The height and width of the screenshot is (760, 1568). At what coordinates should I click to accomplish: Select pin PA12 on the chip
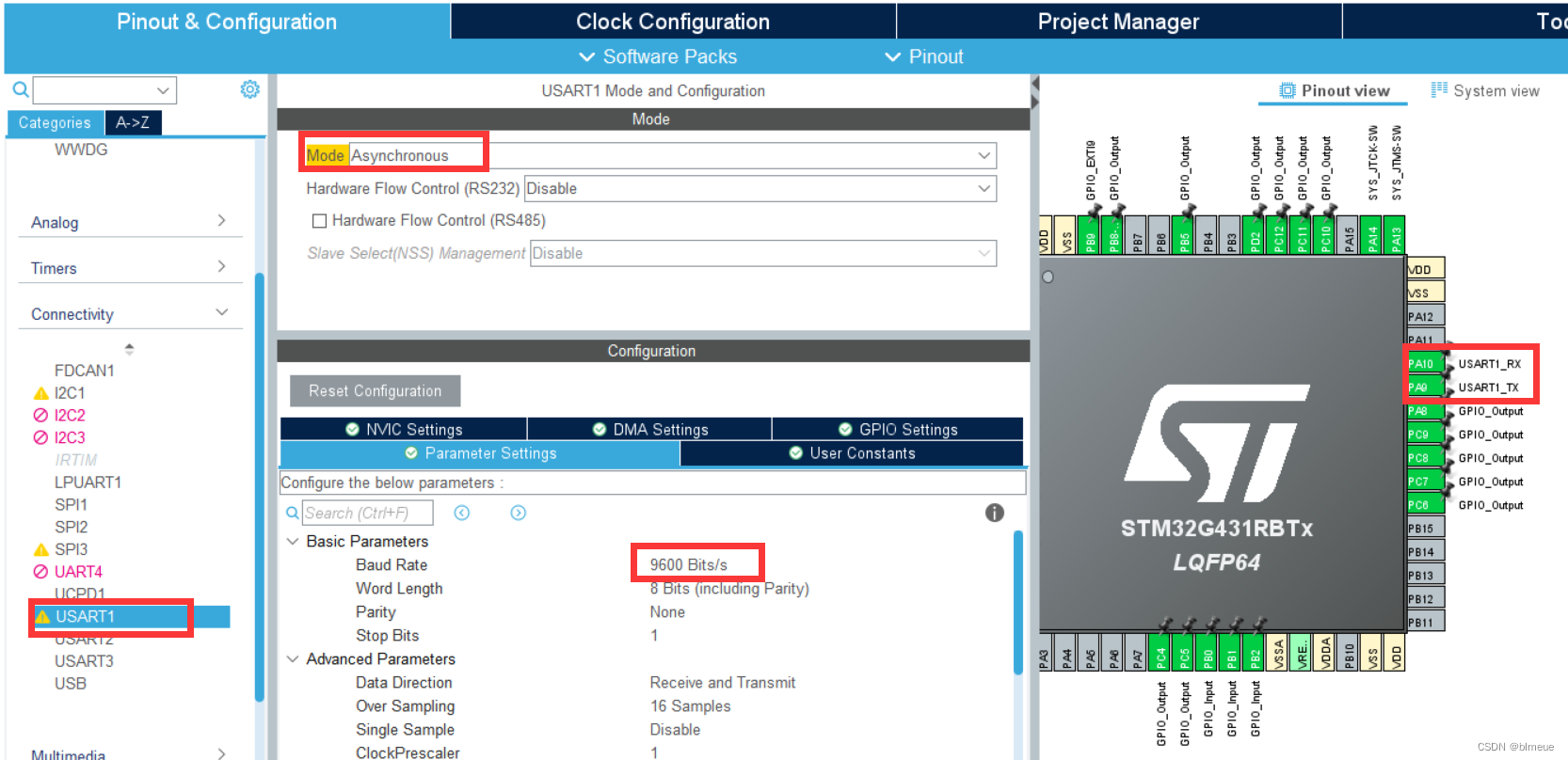[x=1425, y=316]
